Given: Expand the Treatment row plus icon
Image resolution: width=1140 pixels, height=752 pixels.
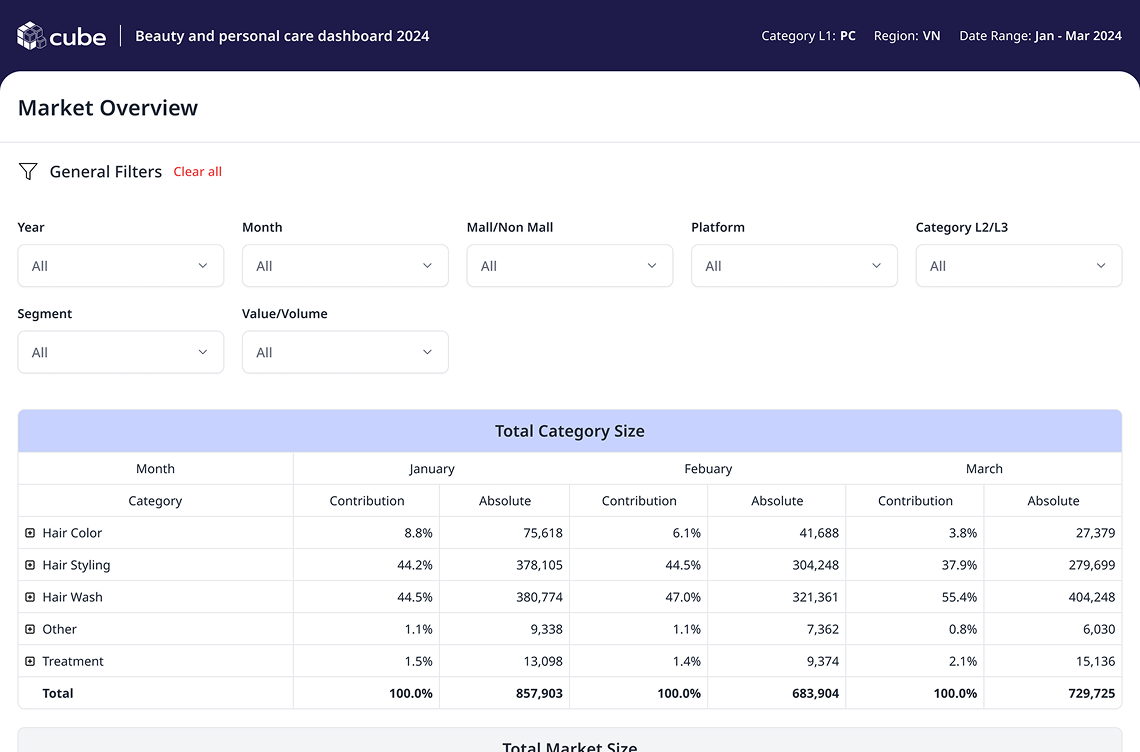Looking at the screenshot, I should (30, 661).
